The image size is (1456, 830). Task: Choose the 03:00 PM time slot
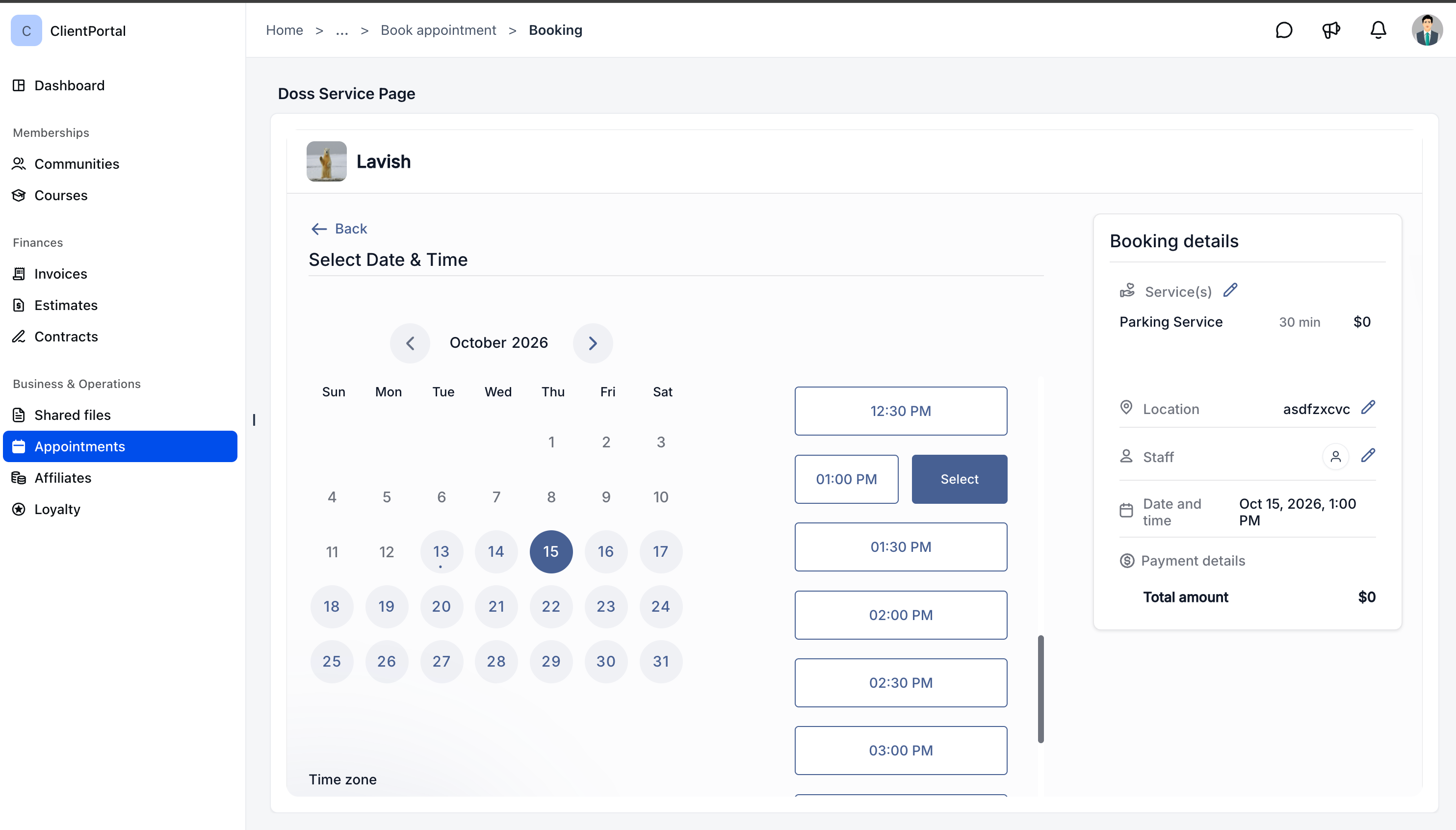pyautogui.click(x=901, y=751)
